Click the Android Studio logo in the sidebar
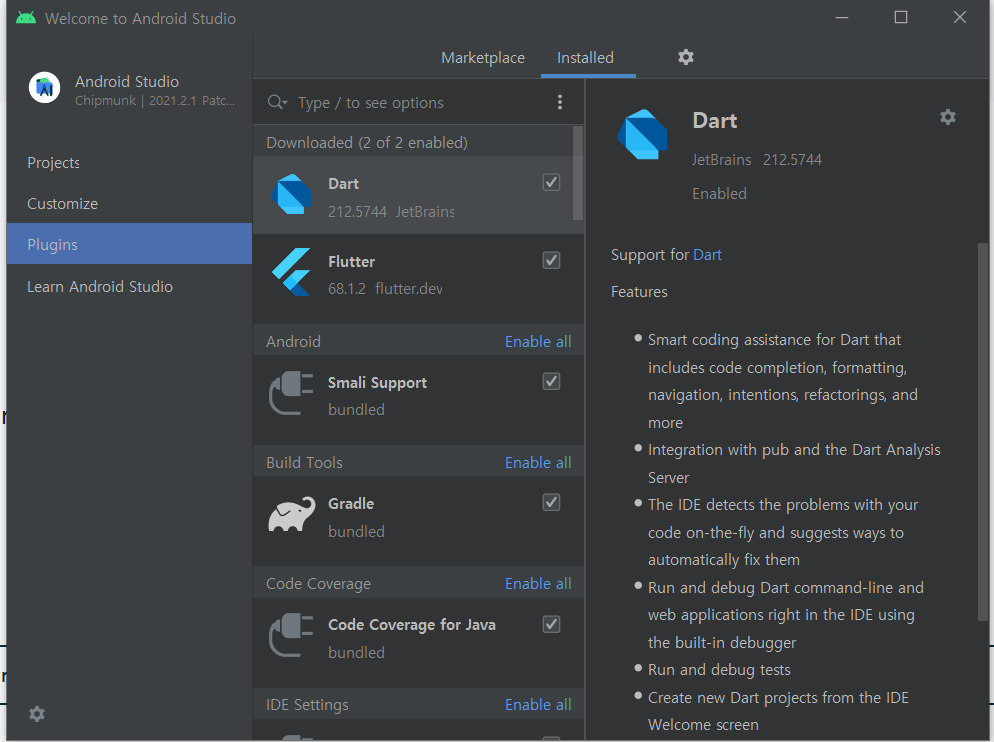Screen dimensions: 994x742 click(44, 88)
